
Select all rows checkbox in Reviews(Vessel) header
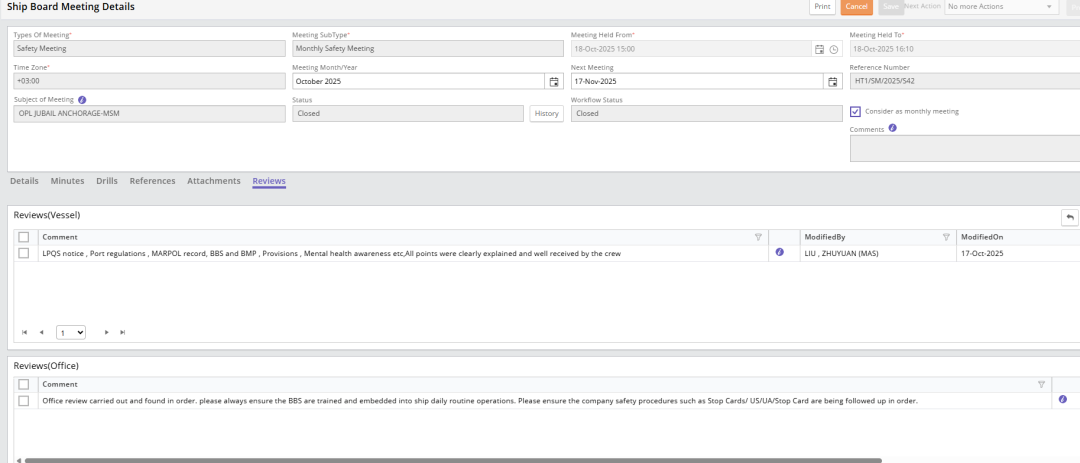(24, 237)
